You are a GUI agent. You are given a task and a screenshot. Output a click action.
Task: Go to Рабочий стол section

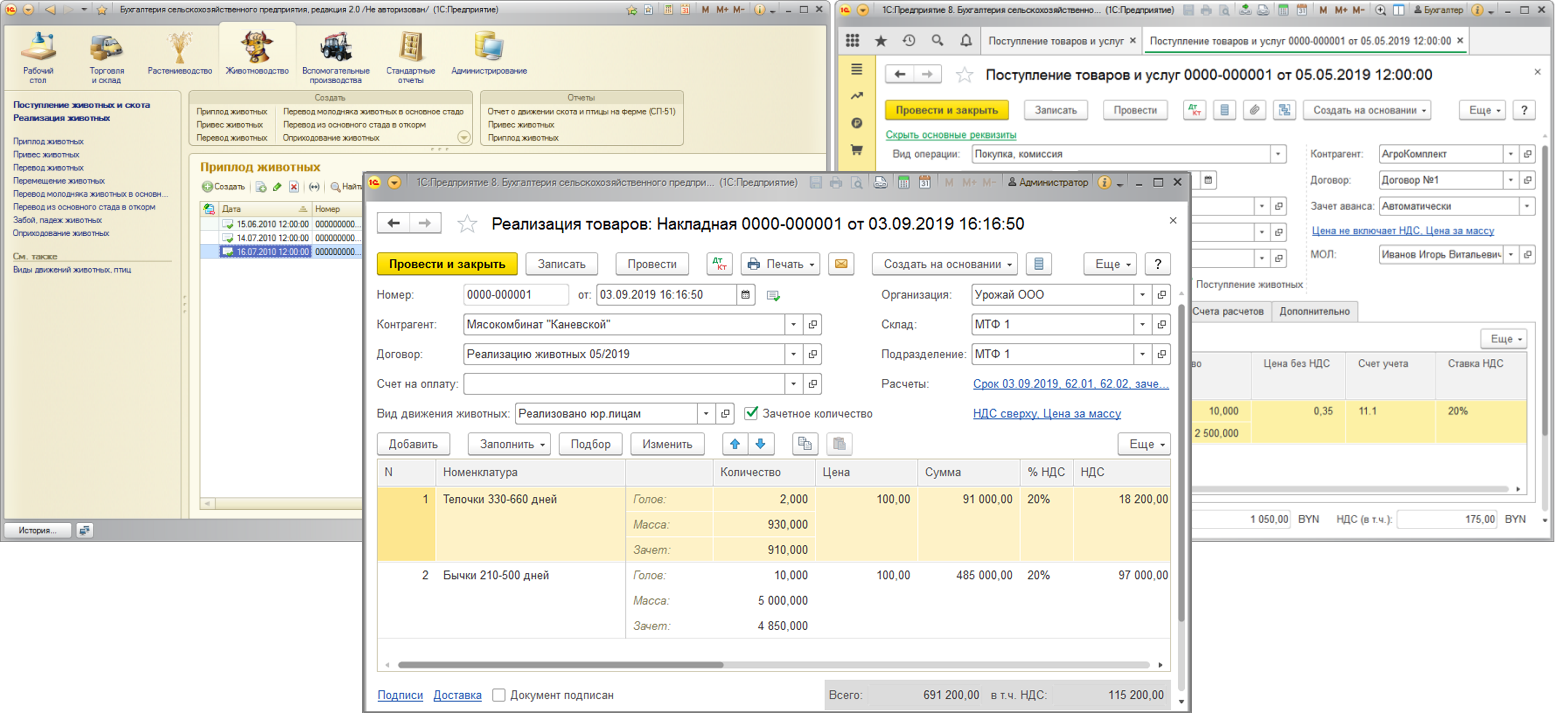pos(38,56)
